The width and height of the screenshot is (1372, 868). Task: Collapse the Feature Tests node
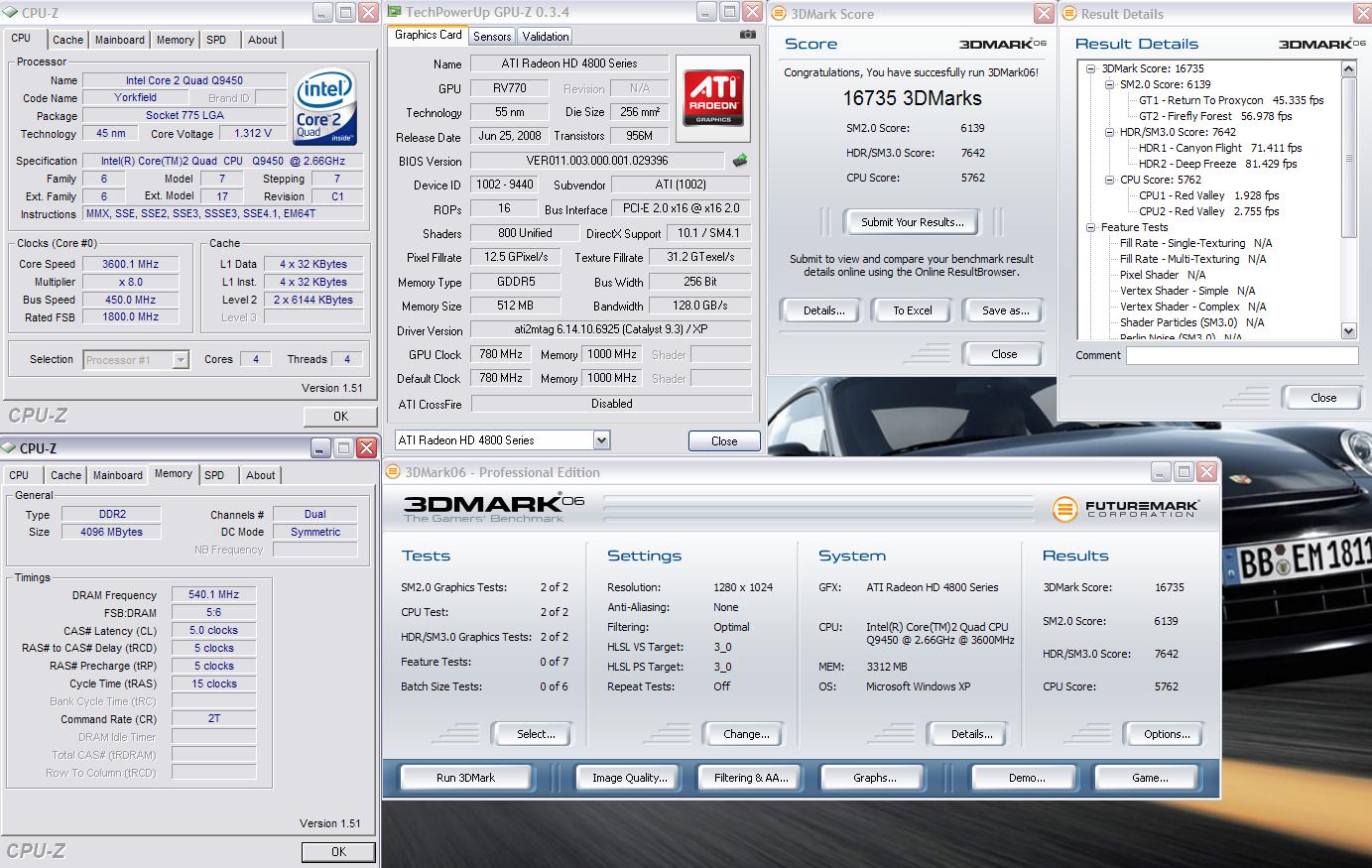tap(1091, 227)
